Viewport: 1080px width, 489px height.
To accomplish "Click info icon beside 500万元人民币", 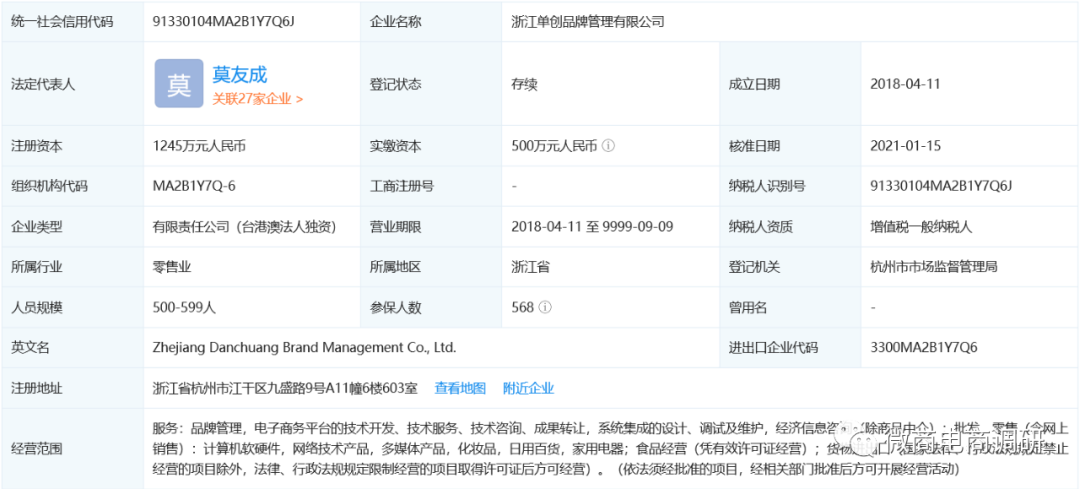I will point(608,146).
